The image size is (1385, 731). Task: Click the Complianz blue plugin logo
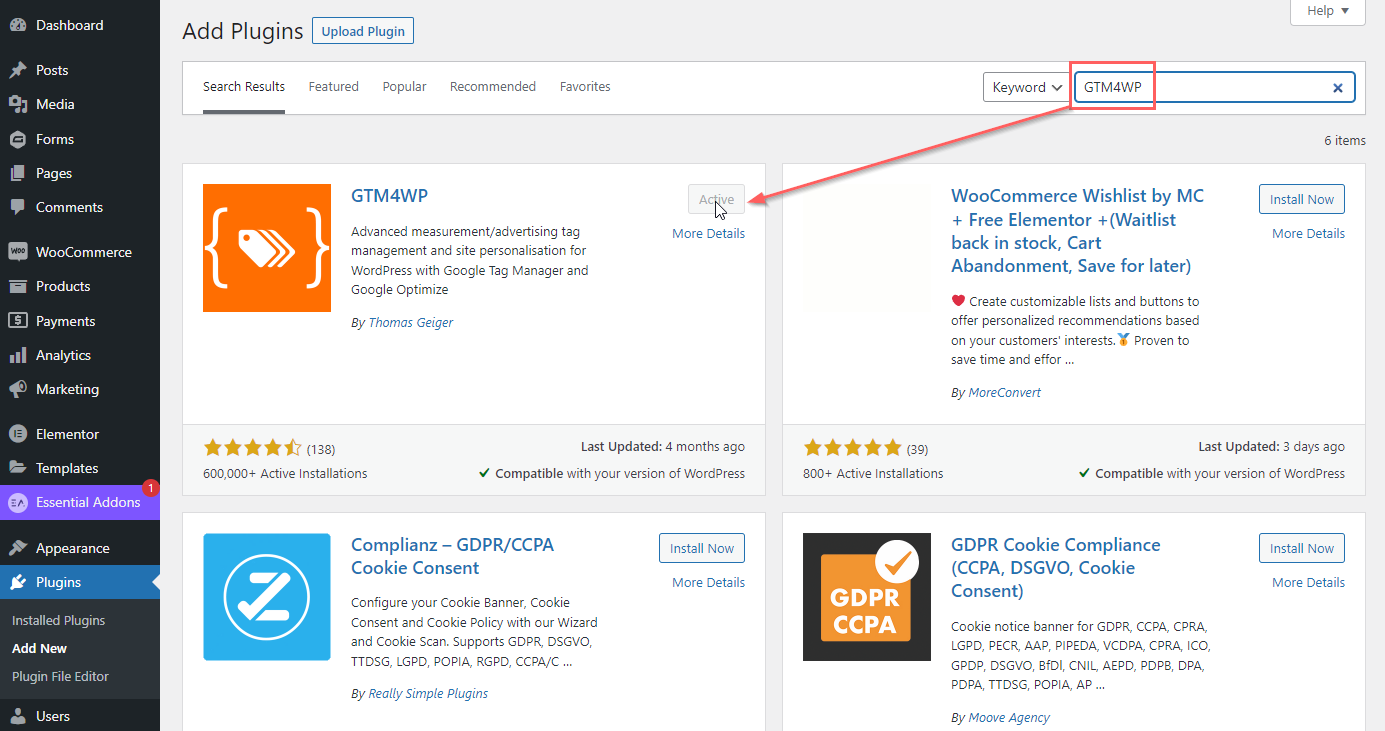pos(267,597)
